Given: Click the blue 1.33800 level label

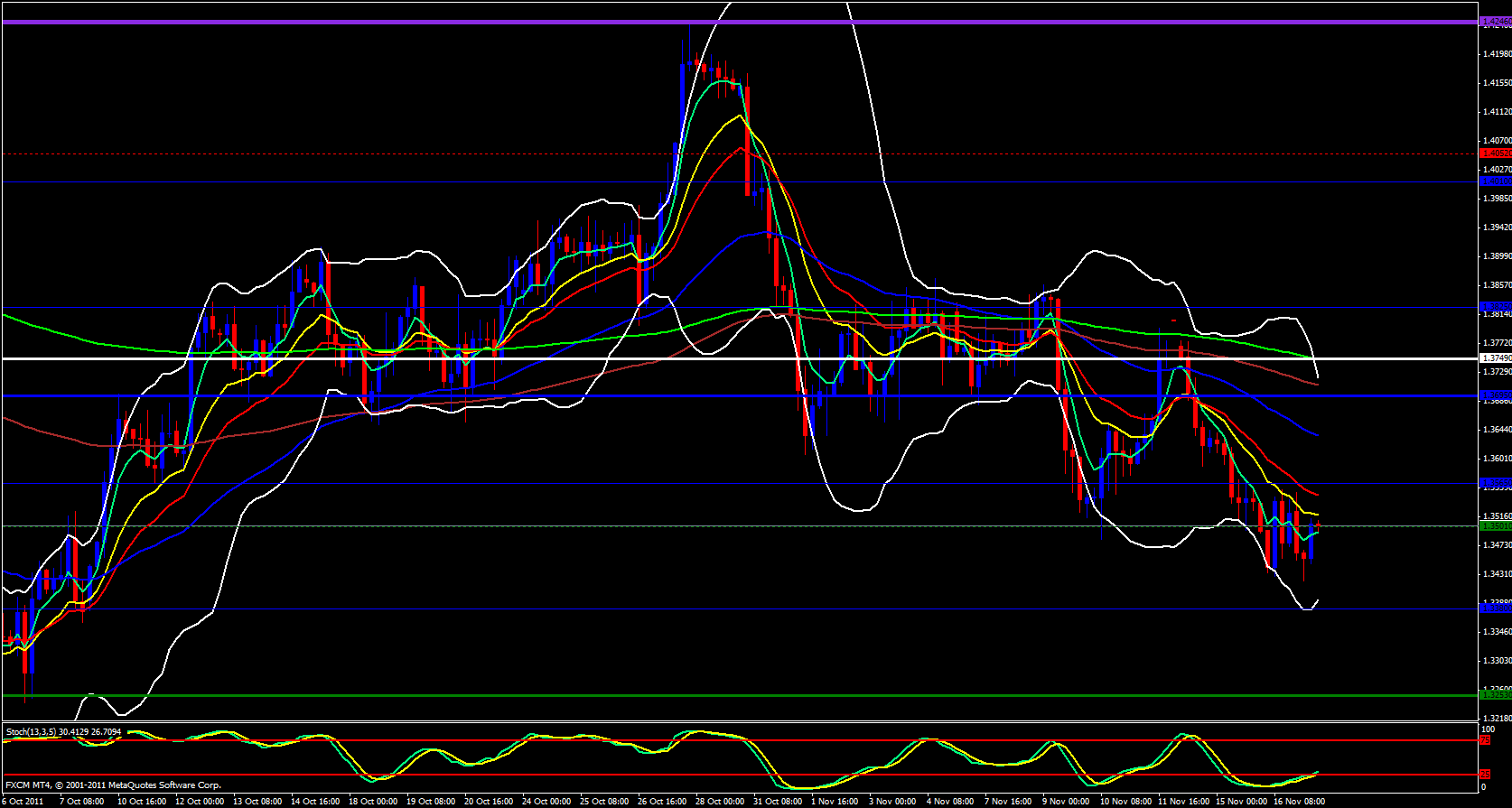Looking at the screenshot, I should point(1495,608).
